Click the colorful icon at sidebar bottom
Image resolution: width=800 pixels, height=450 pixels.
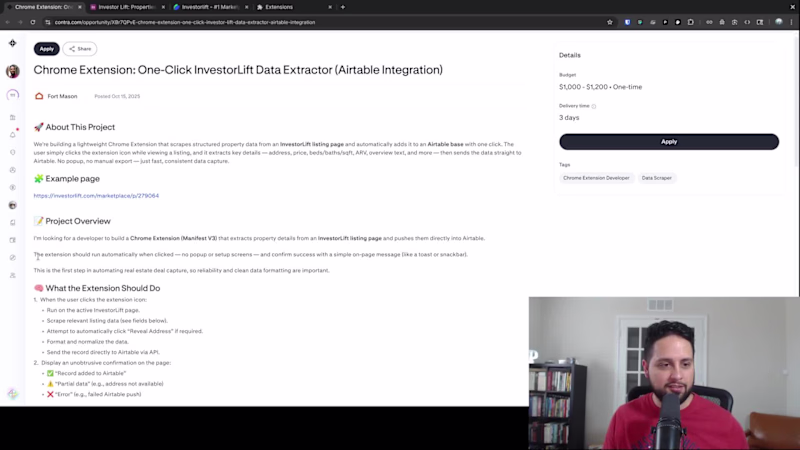[x=13, y=394]
